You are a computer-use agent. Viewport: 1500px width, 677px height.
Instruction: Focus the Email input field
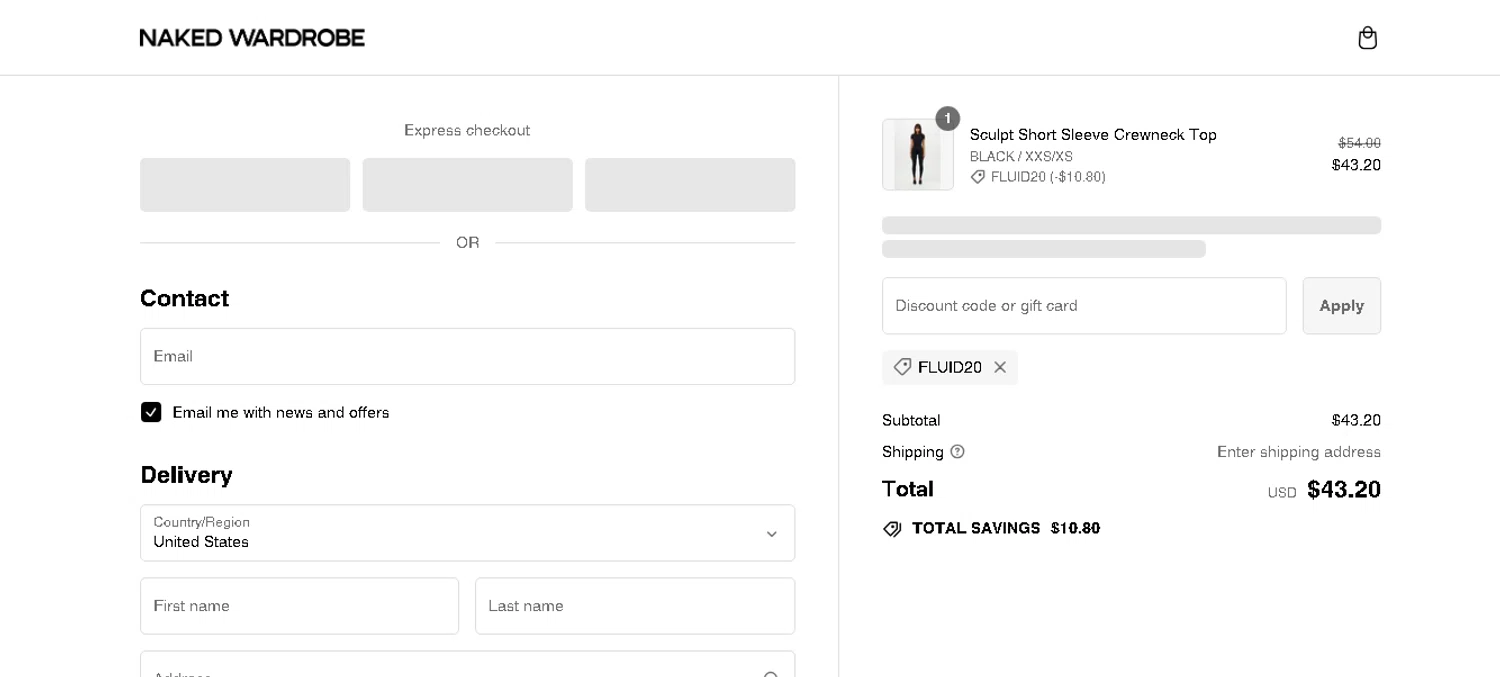click(467, 356)
